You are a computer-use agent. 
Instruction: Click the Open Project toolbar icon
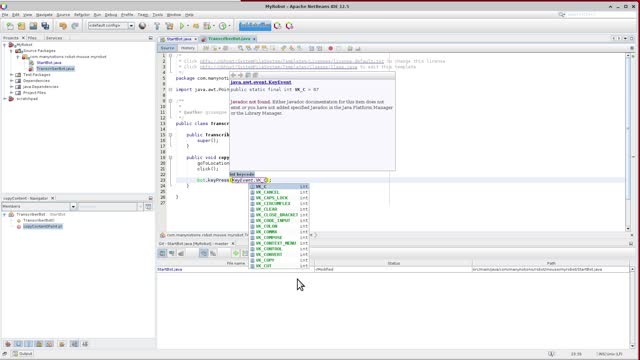pyautogui.click(x=33, y=26)
